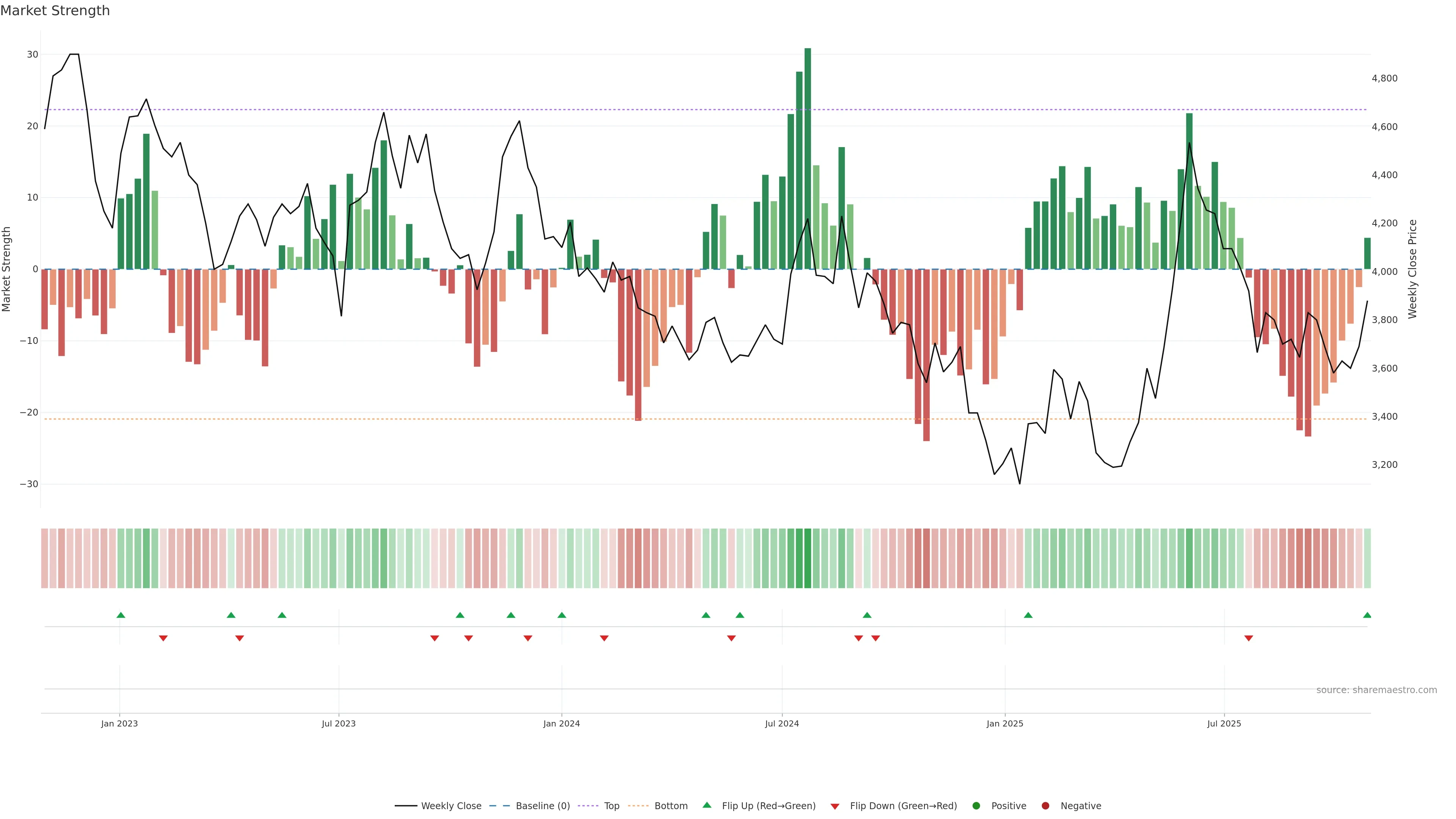Click the rightmost green flip-up marker

[x=1367, y=615]
